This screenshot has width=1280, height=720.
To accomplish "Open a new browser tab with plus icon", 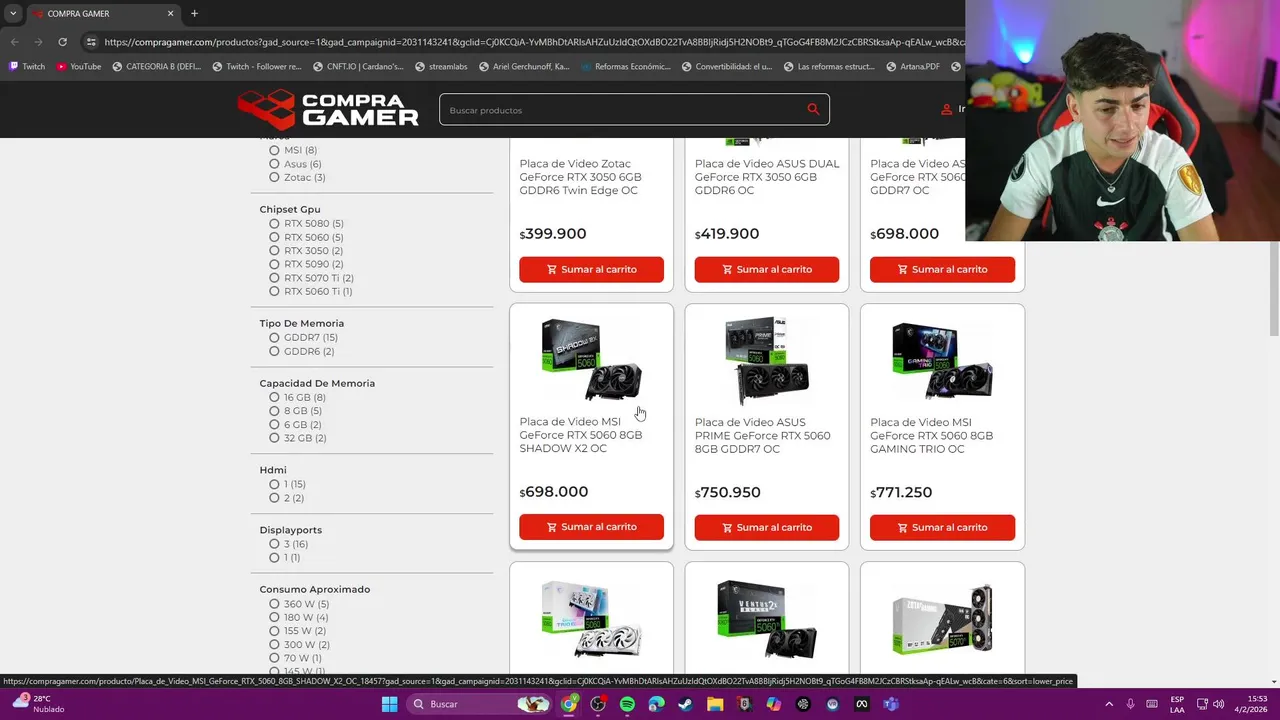I will pyautogui.click(x=194, y=14).
